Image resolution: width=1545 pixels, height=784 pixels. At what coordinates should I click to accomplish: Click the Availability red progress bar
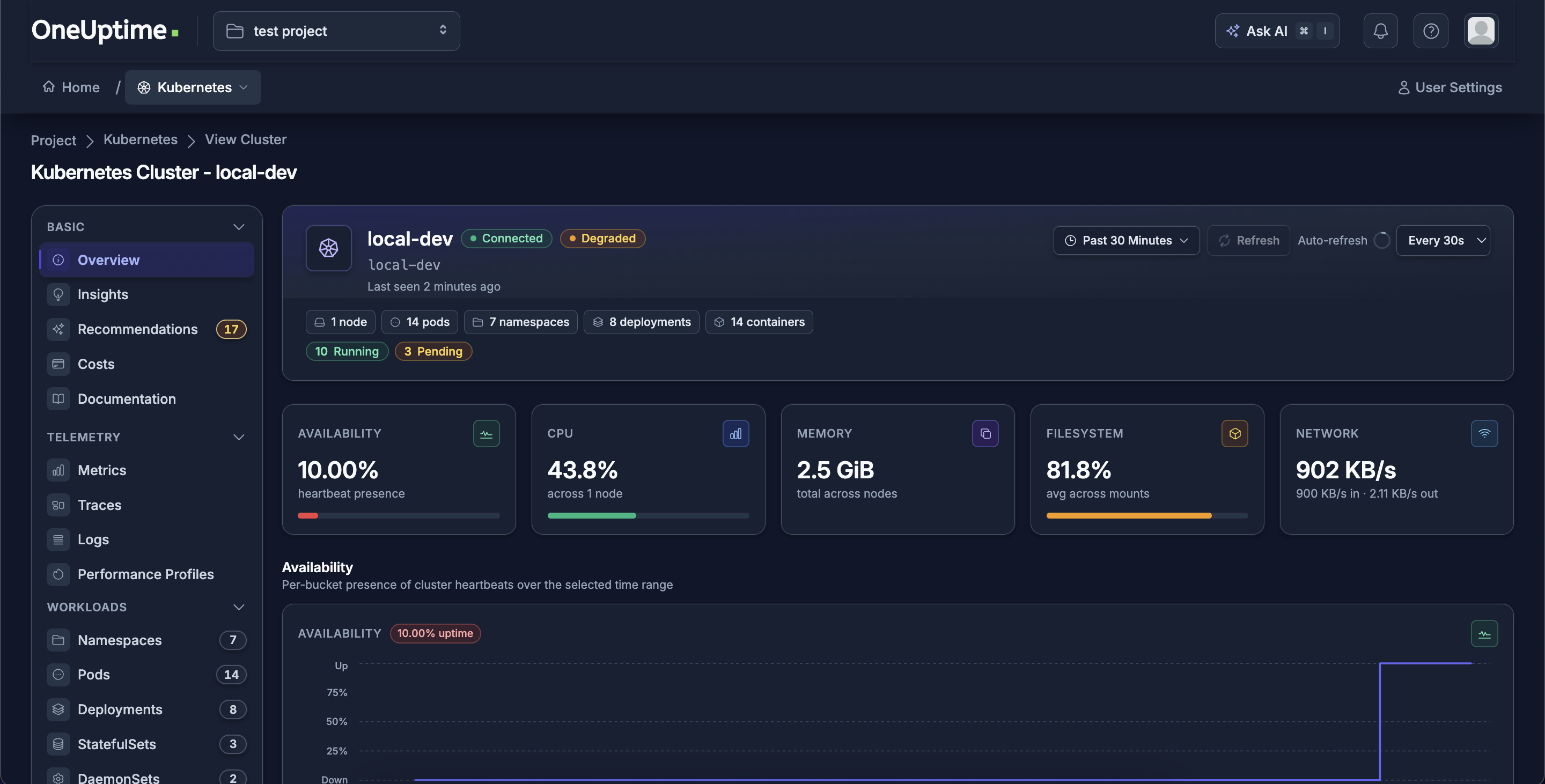[308, 515]
